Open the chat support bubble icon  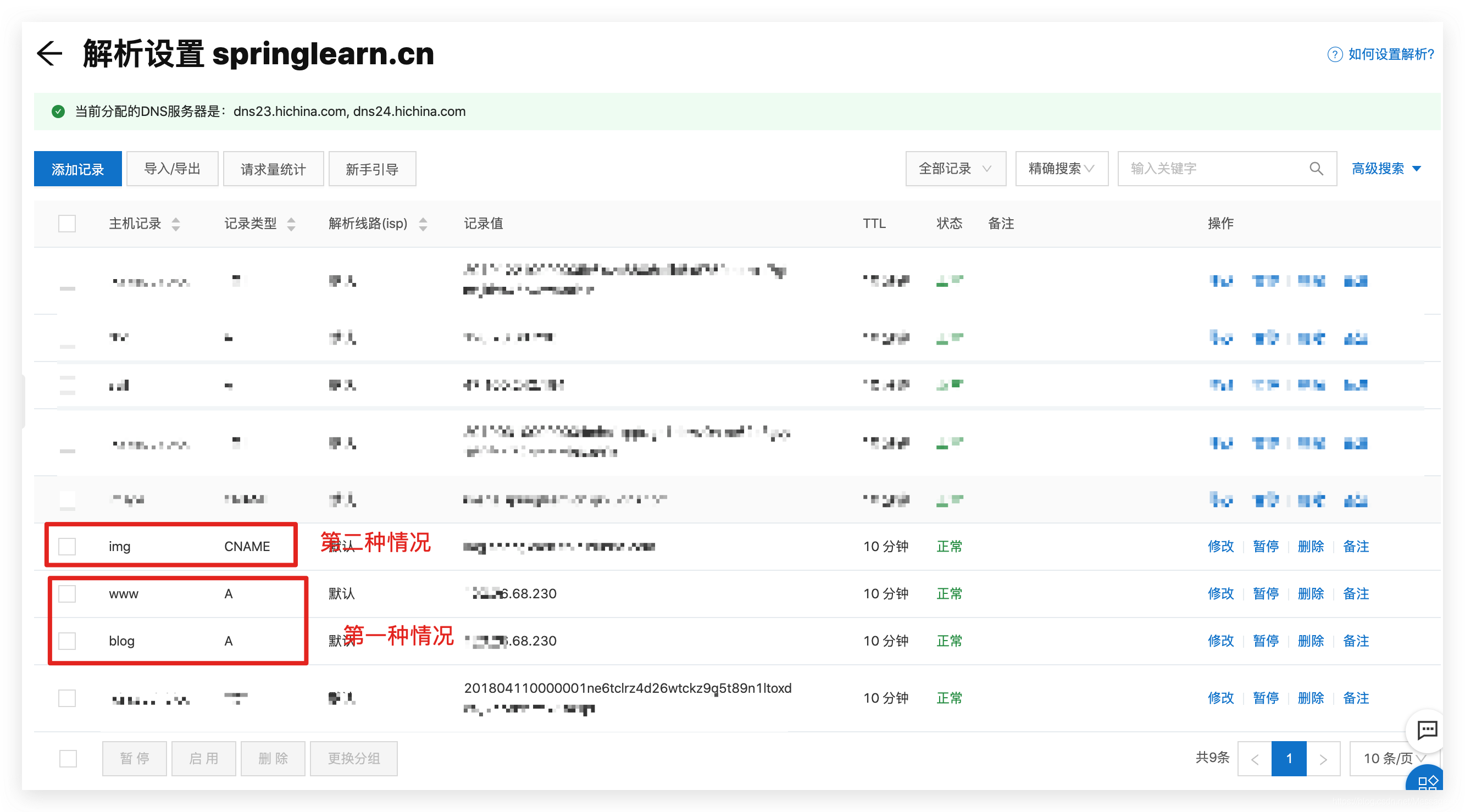(1427, 730)
